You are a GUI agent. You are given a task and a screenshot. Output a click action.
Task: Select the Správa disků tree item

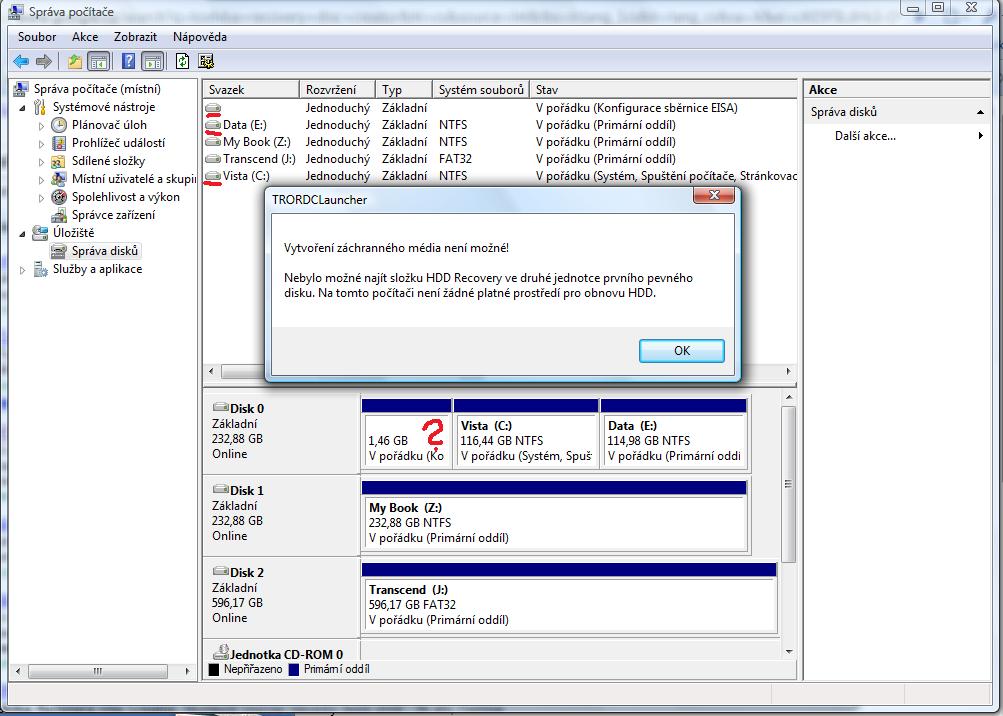tap(105, 251)
